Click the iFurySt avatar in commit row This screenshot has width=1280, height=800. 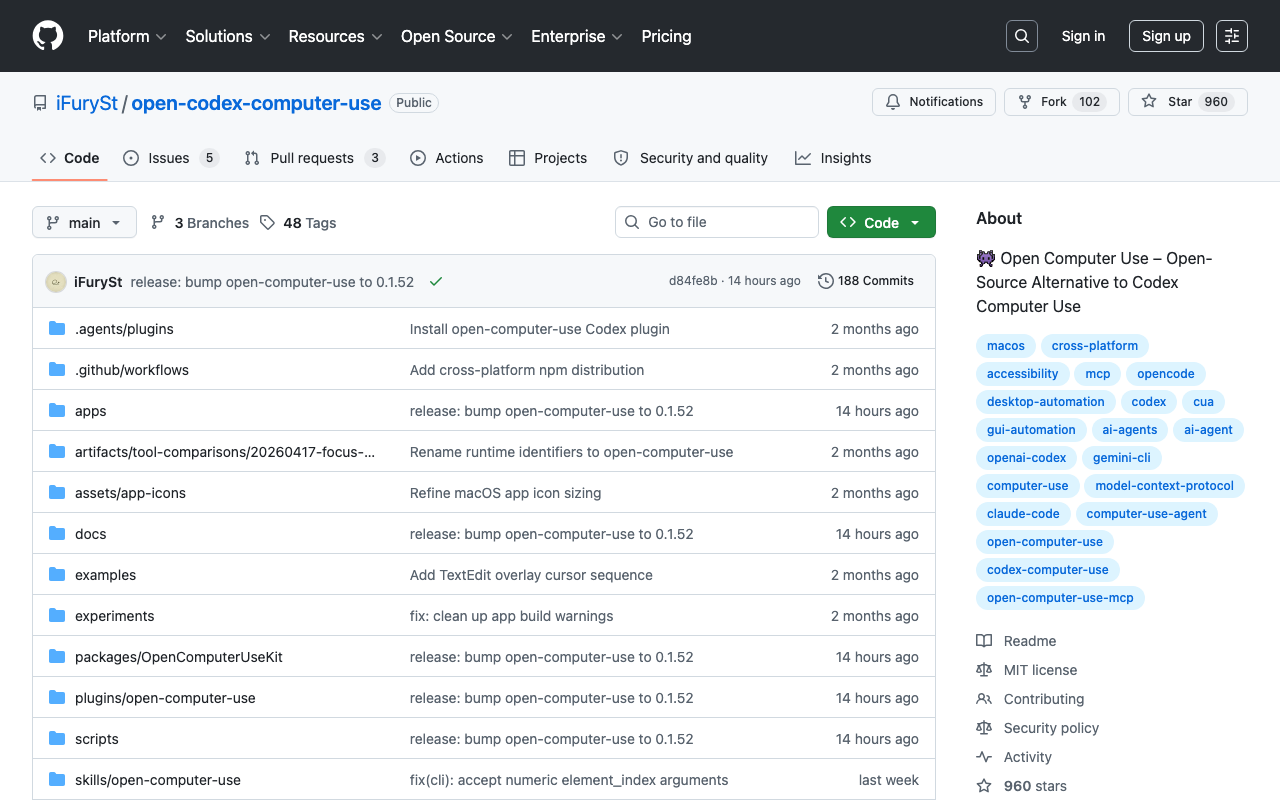(56, 282)
